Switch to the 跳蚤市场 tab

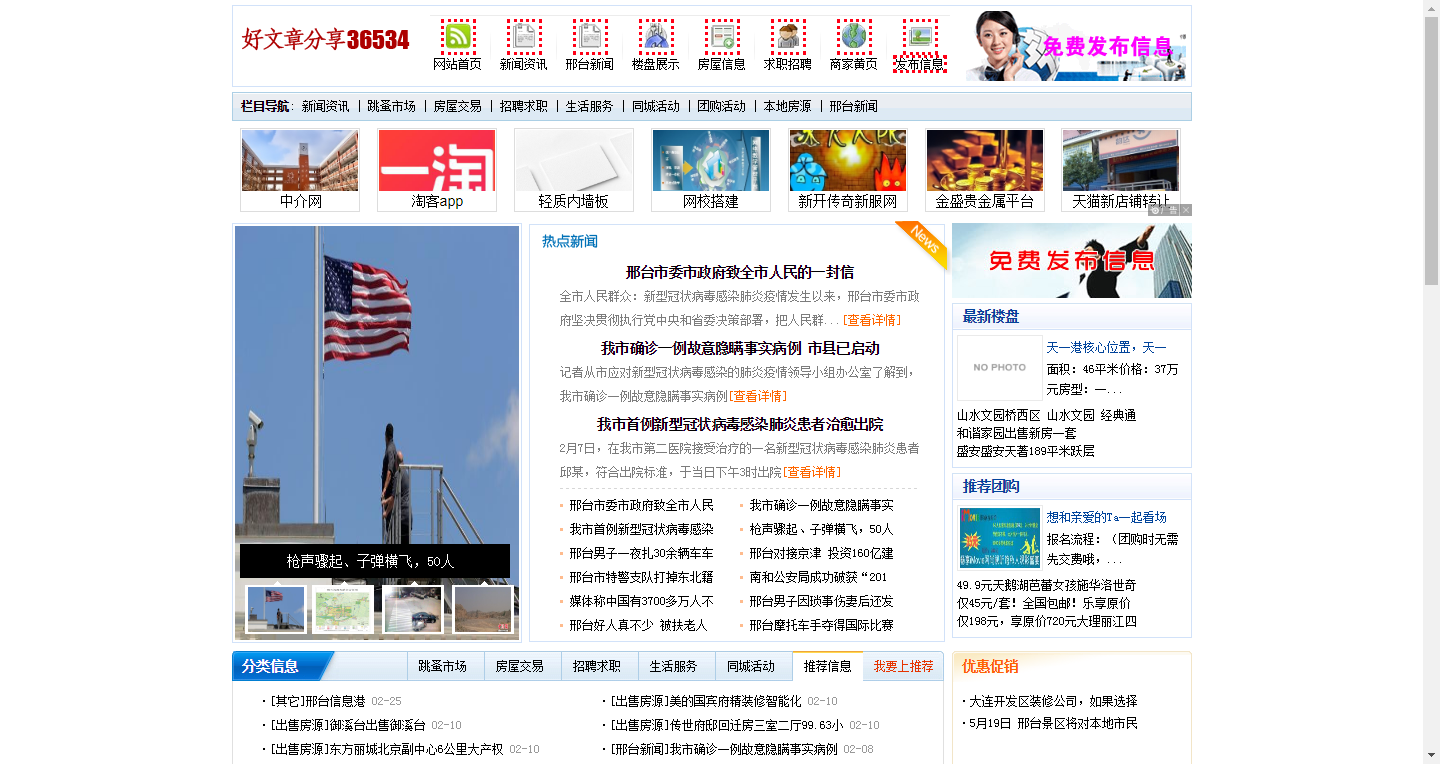point(442,666)
